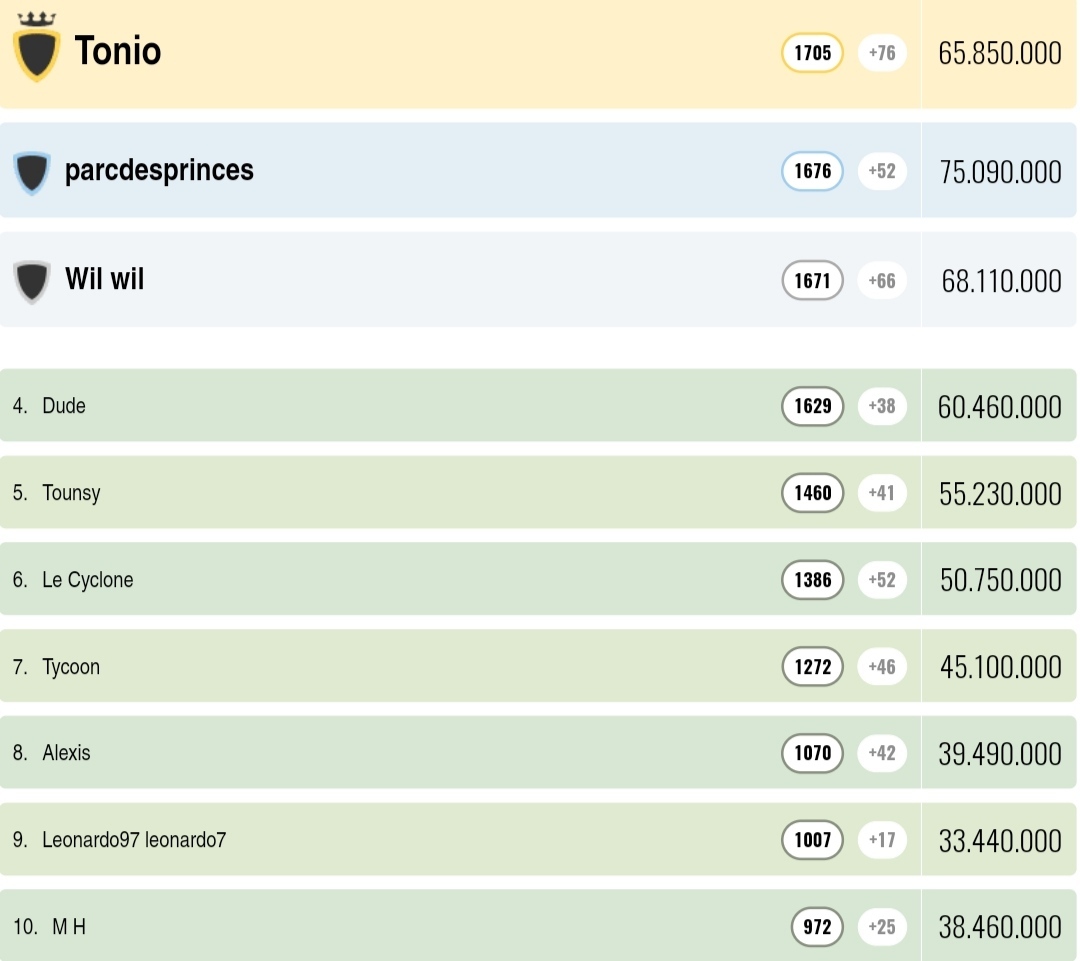This screenshot has width=1080, height=961.
Task: Select Le Cyclone in sixth place
Action: click(x=87, y=580)
